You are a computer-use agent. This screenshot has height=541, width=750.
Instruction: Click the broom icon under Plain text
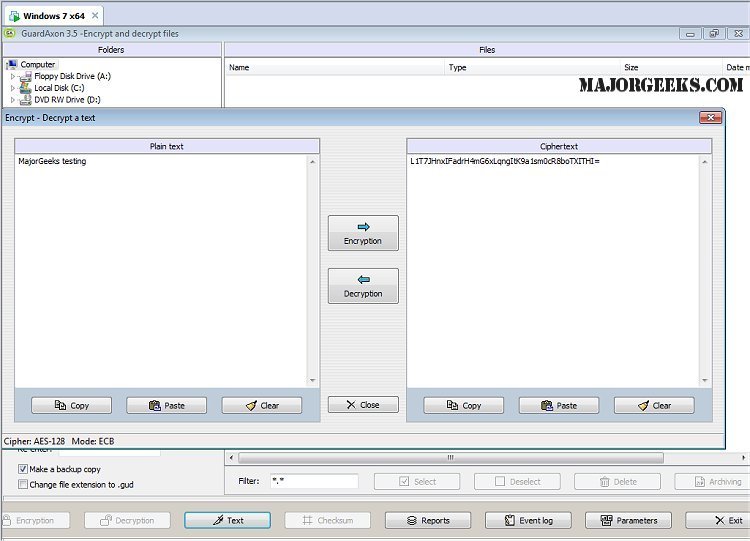click(x=251, y=406)
